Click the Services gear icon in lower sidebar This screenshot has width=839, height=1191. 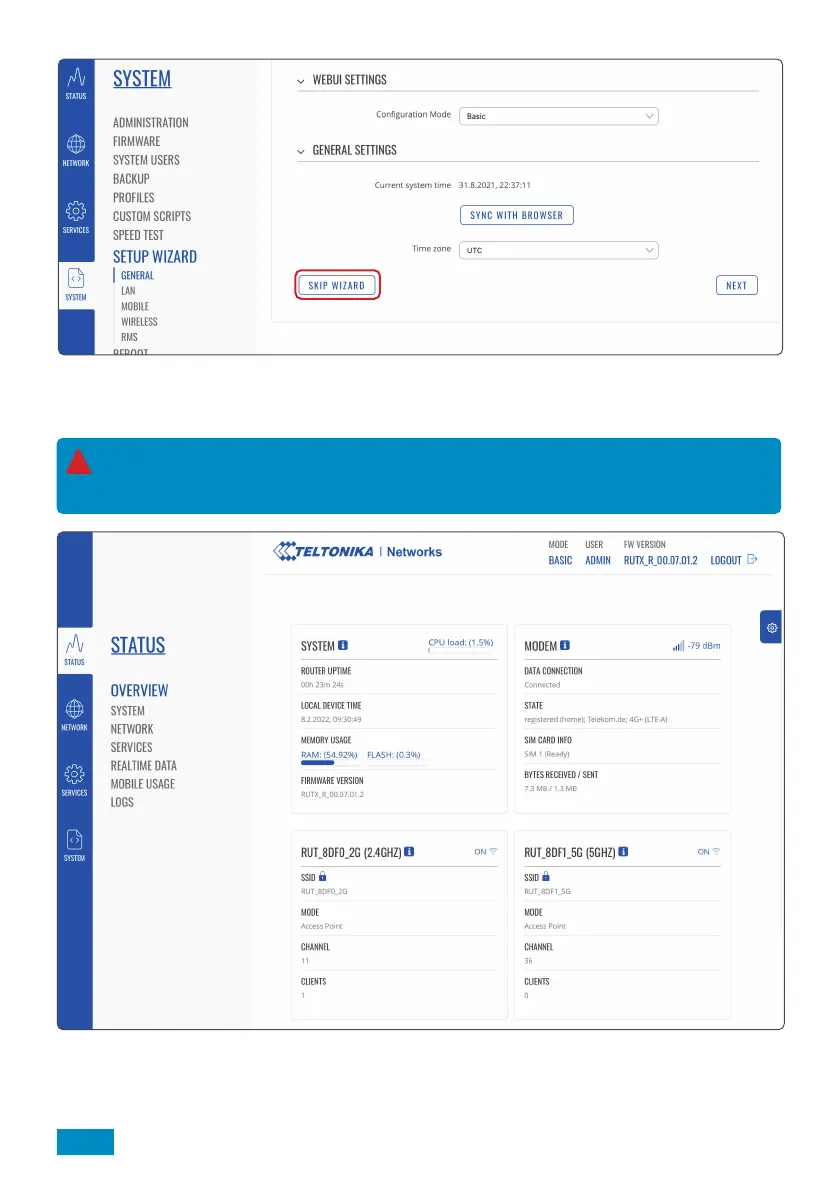(74, 778)
